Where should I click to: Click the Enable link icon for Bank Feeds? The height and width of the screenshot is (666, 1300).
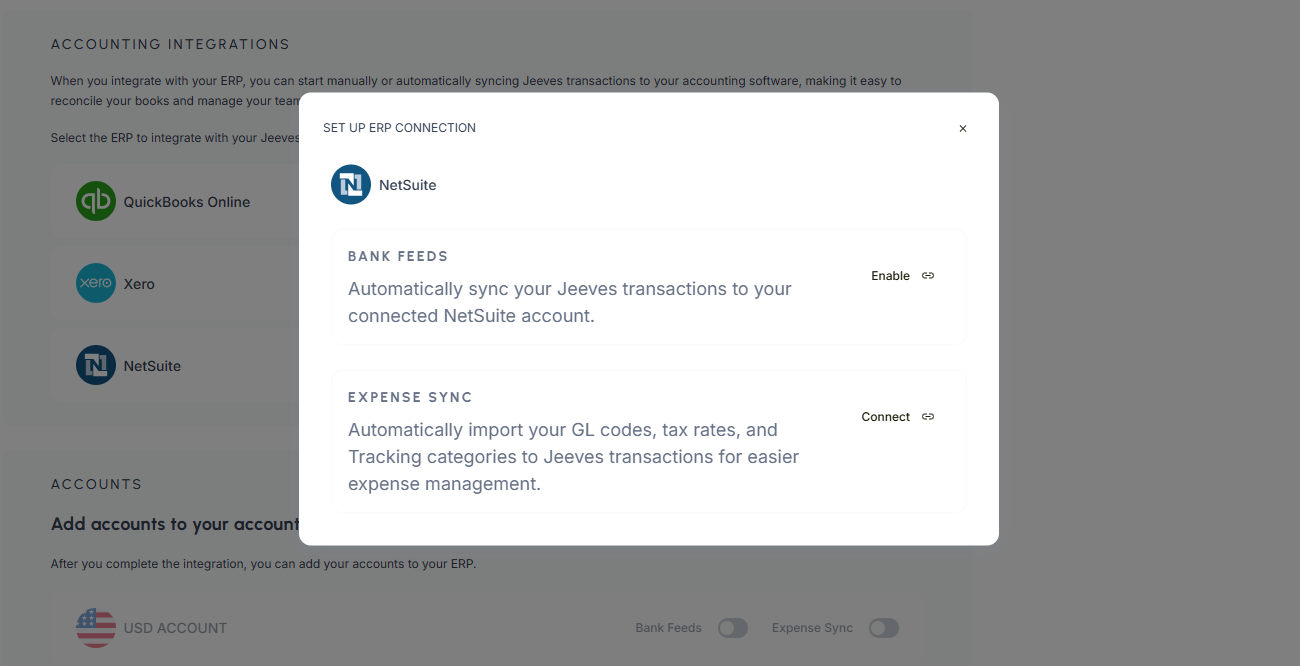coord(928,276)
